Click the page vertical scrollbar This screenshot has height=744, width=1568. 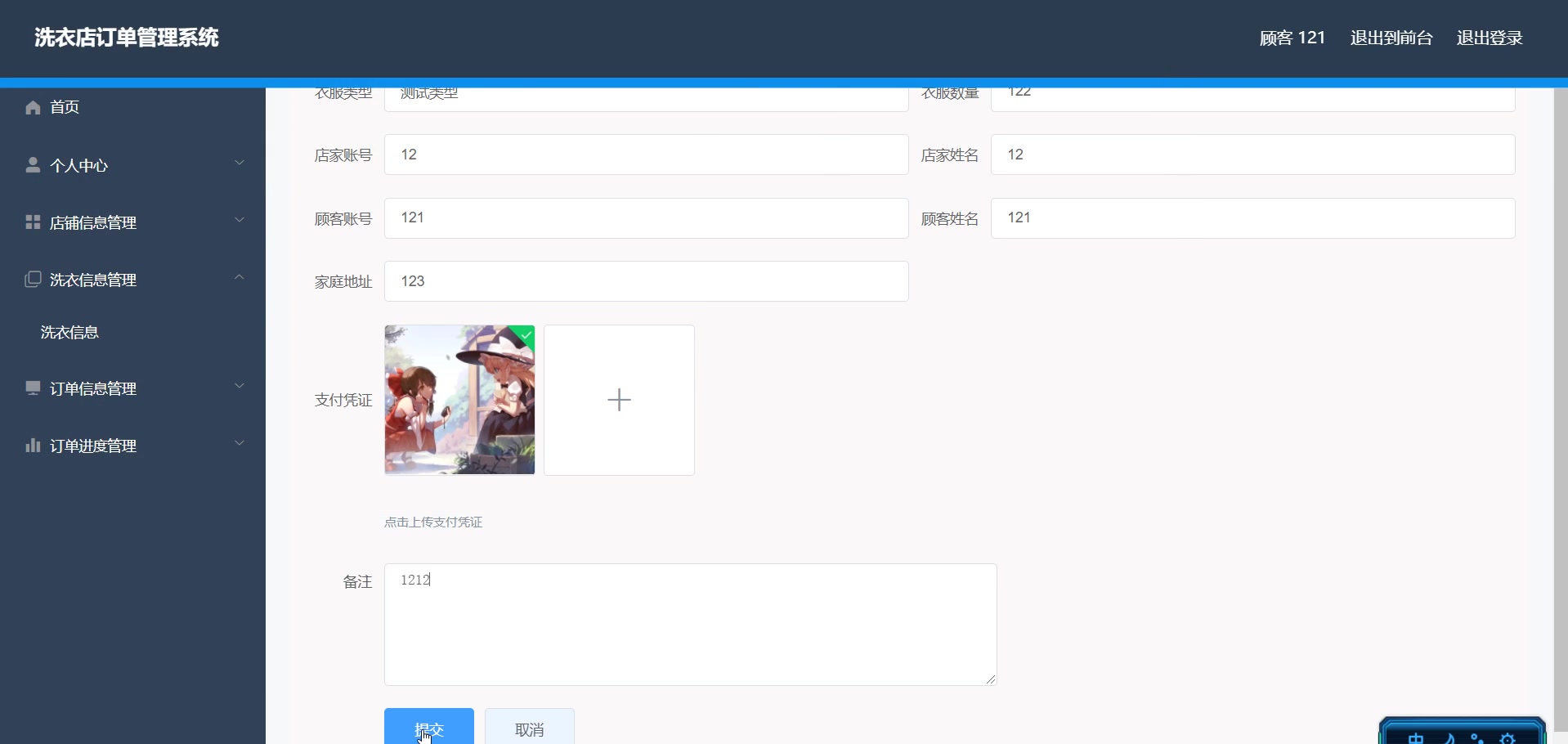(1561, 409)
